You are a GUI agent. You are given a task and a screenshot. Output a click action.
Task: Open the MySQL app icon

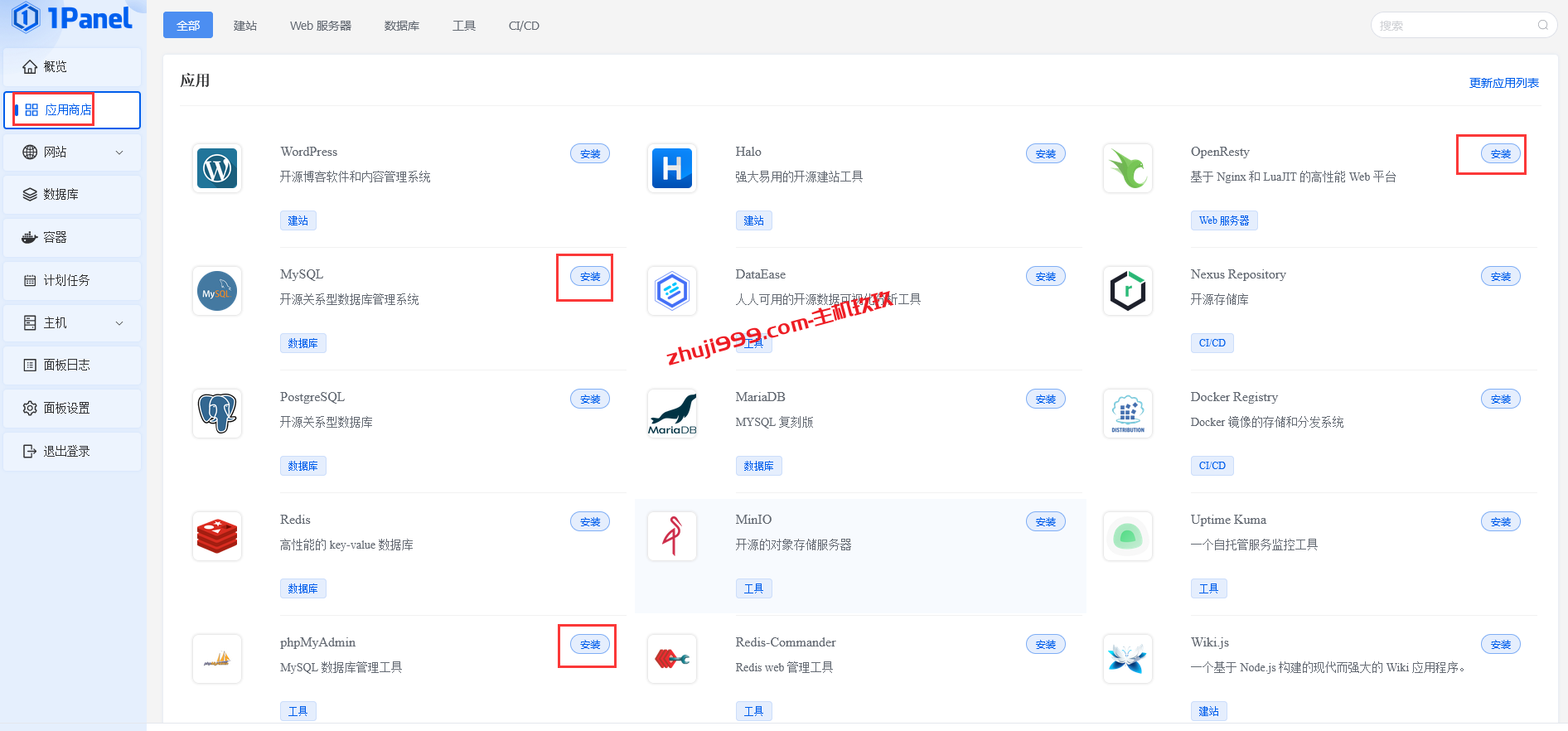pos(217,291)
